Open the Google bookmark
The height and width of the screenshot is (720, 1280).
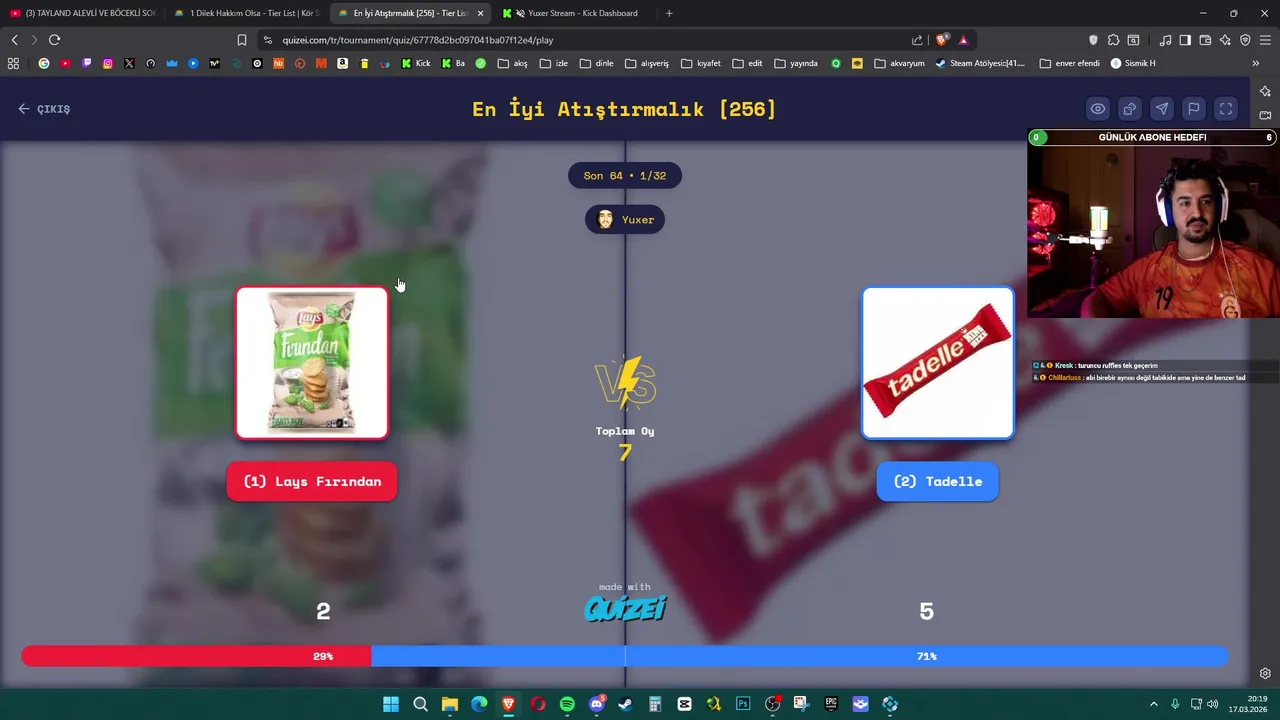click(x=44, y=63)
